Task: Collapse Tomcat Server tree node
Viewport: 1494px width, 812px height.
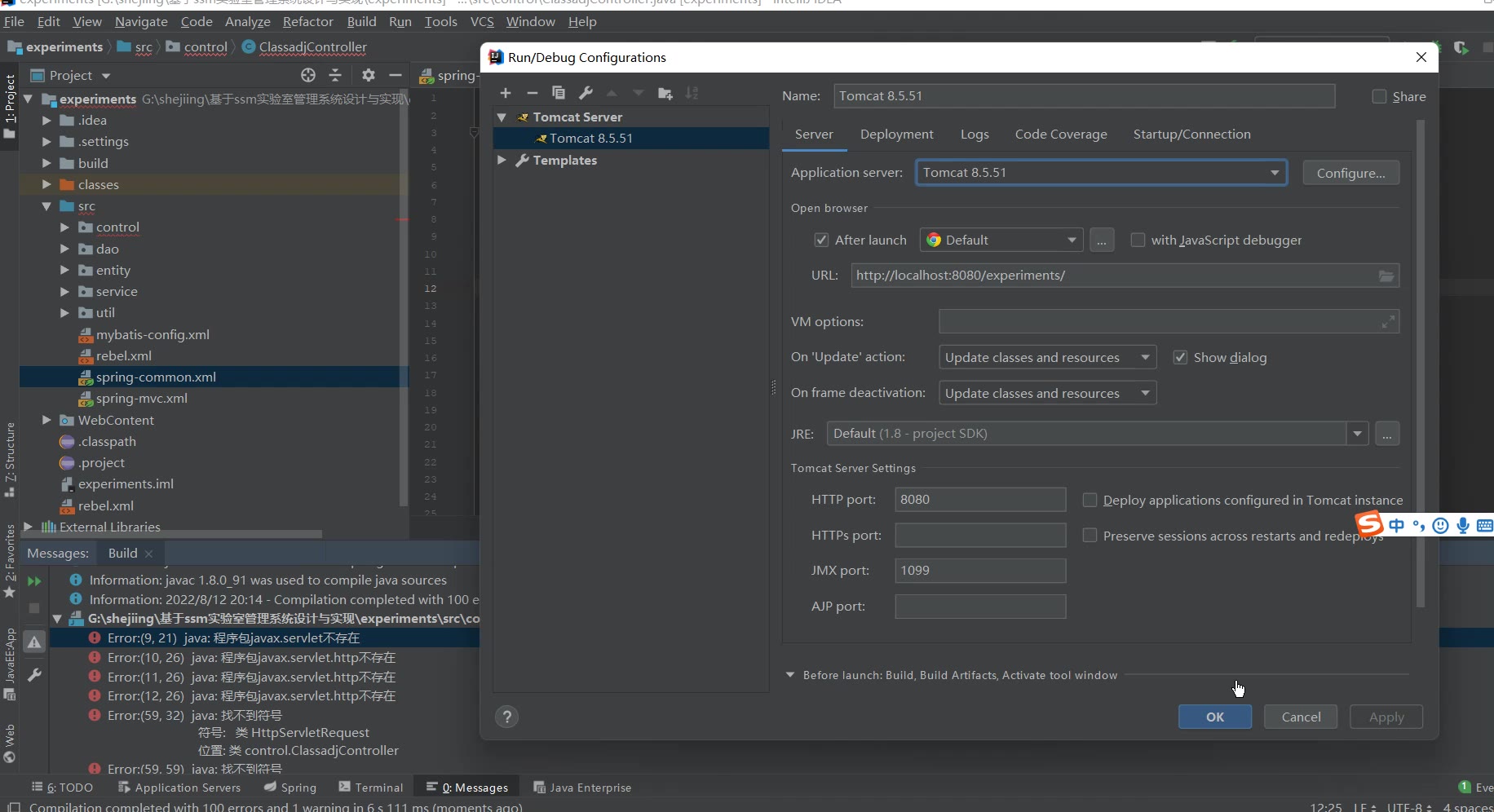Action: pyautogui.click(x=502, y=117)
